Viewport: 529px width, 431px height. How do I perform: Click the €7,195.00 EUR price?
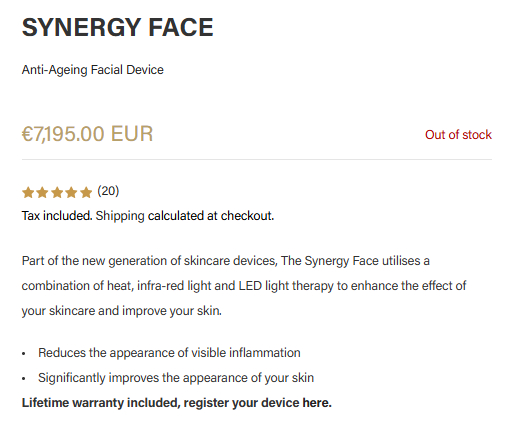click(x=87, y=134)
